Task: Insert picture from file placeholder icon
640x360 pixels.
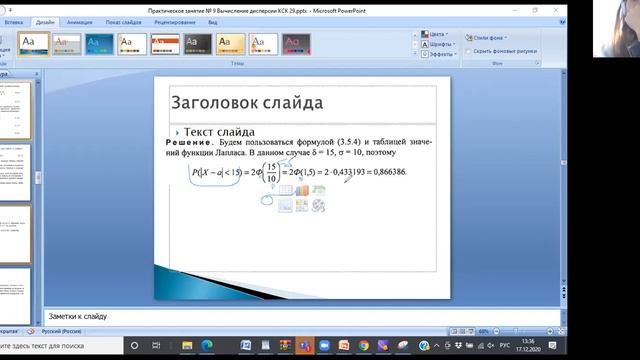Action: point(286,206)
